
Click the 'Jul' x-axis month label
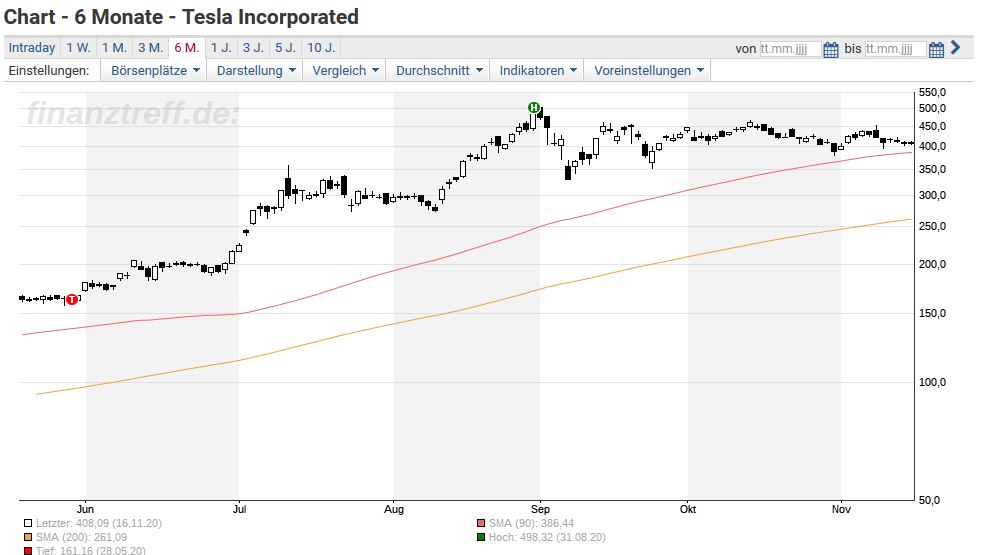point(239,509)
